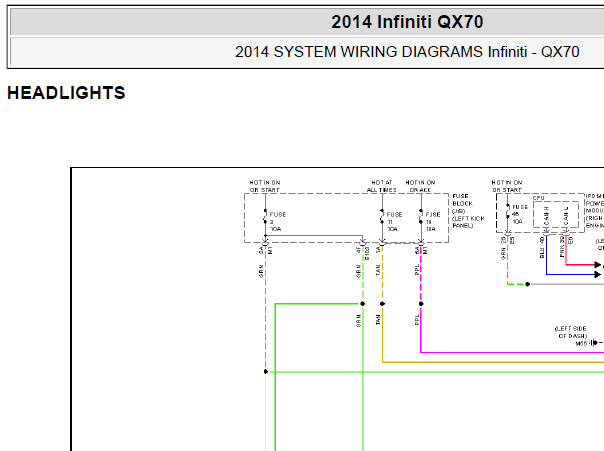Select the fuse label under HOT IN ON OR ACC

pyautogui.click(x=433, y=221)
